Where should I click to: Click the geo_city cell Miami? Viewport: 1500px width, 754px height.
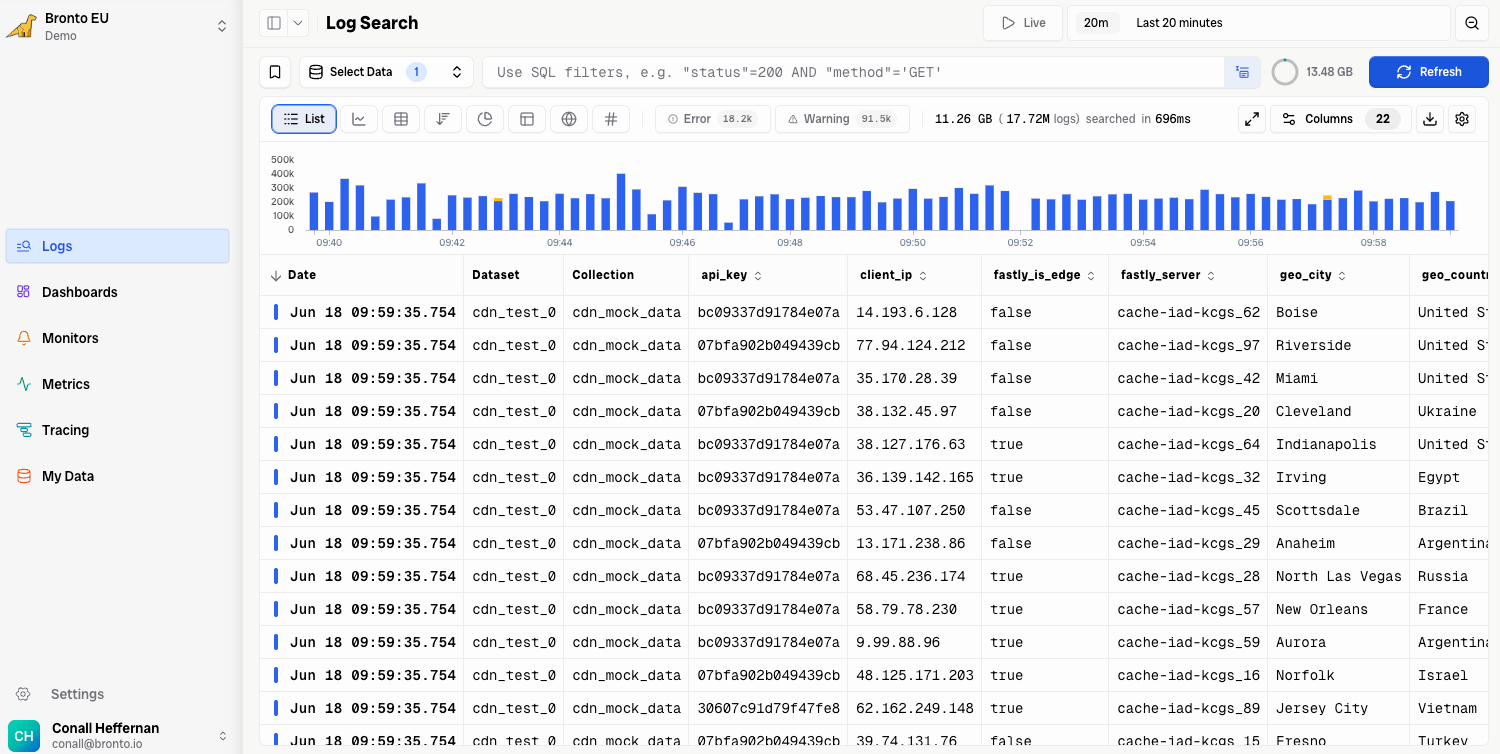click(x=1297, y=378)
